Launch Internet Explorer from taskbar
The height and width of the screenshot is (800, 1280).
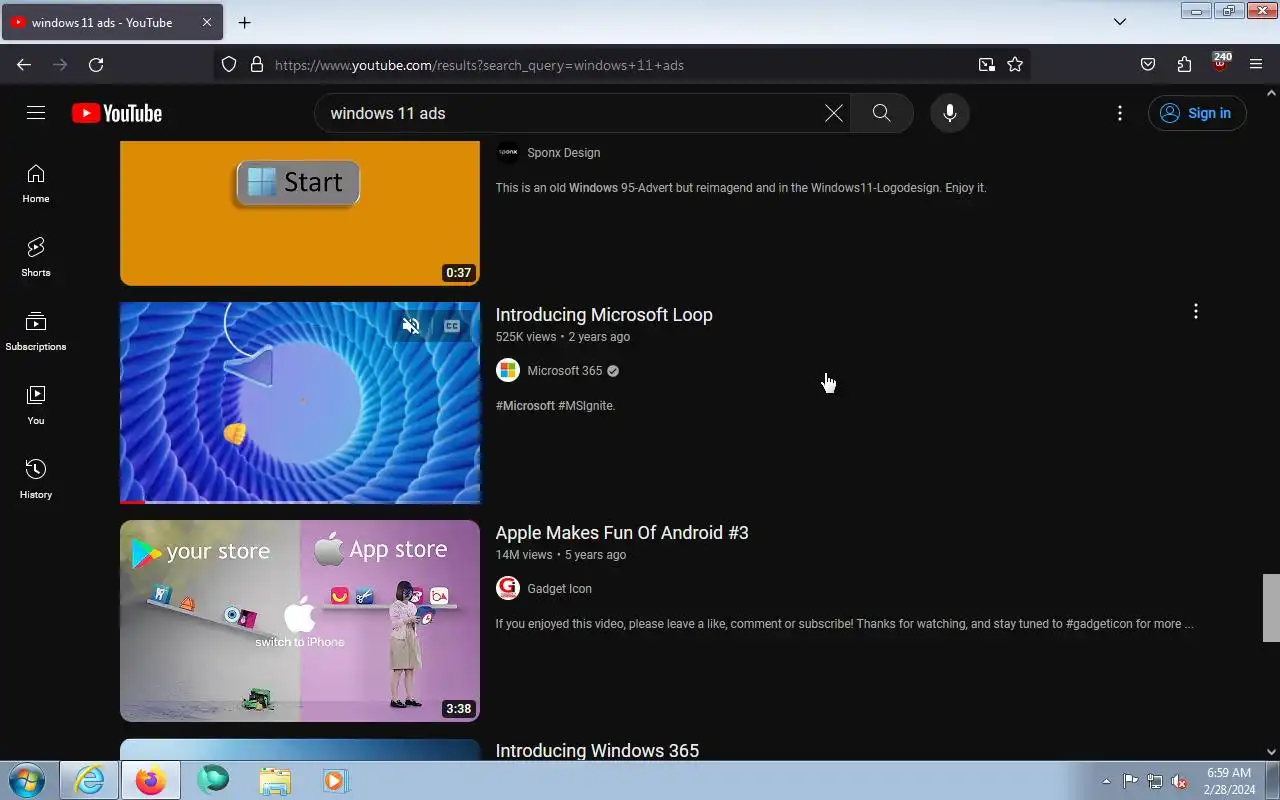pos(89,780)
